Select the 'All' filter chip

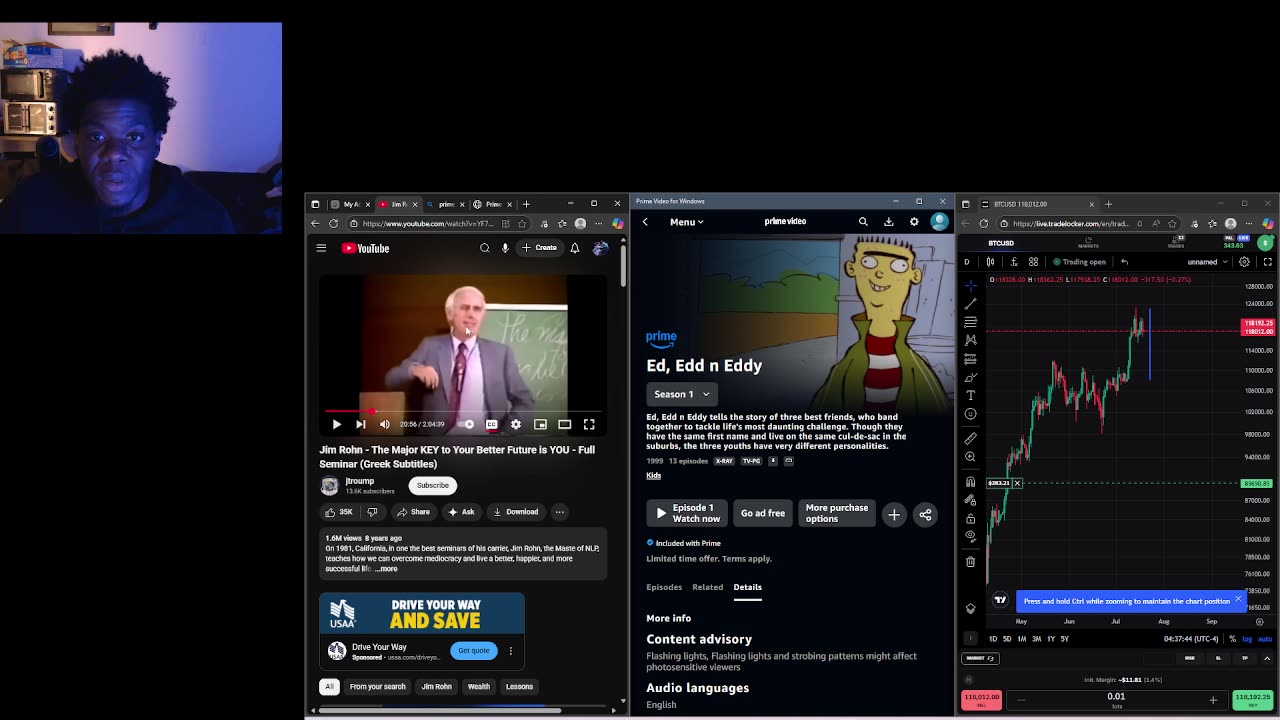(x=329, y=687)
